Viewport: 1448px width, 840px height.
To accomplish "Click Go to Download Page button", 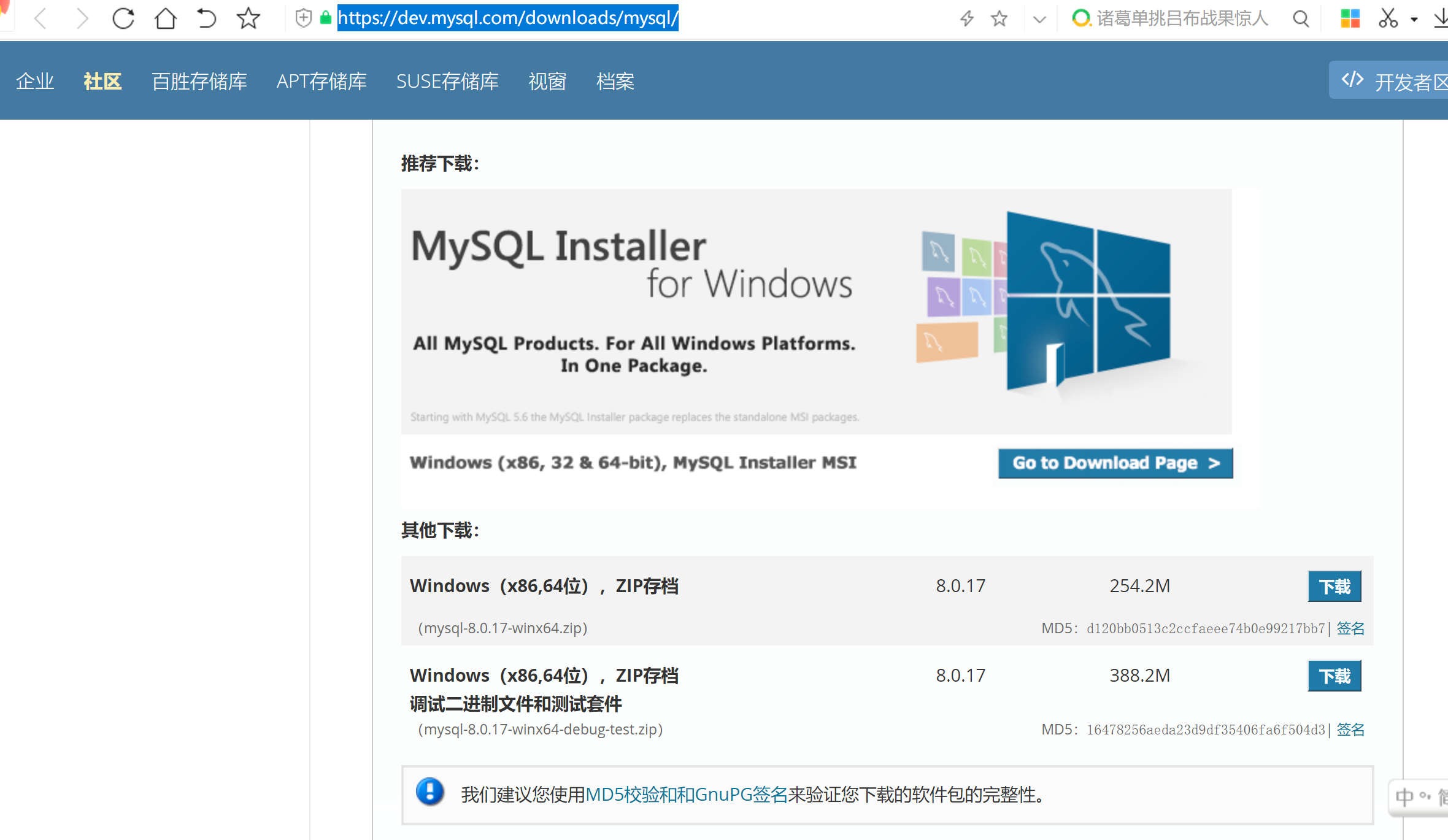I will pos(1115,463).
